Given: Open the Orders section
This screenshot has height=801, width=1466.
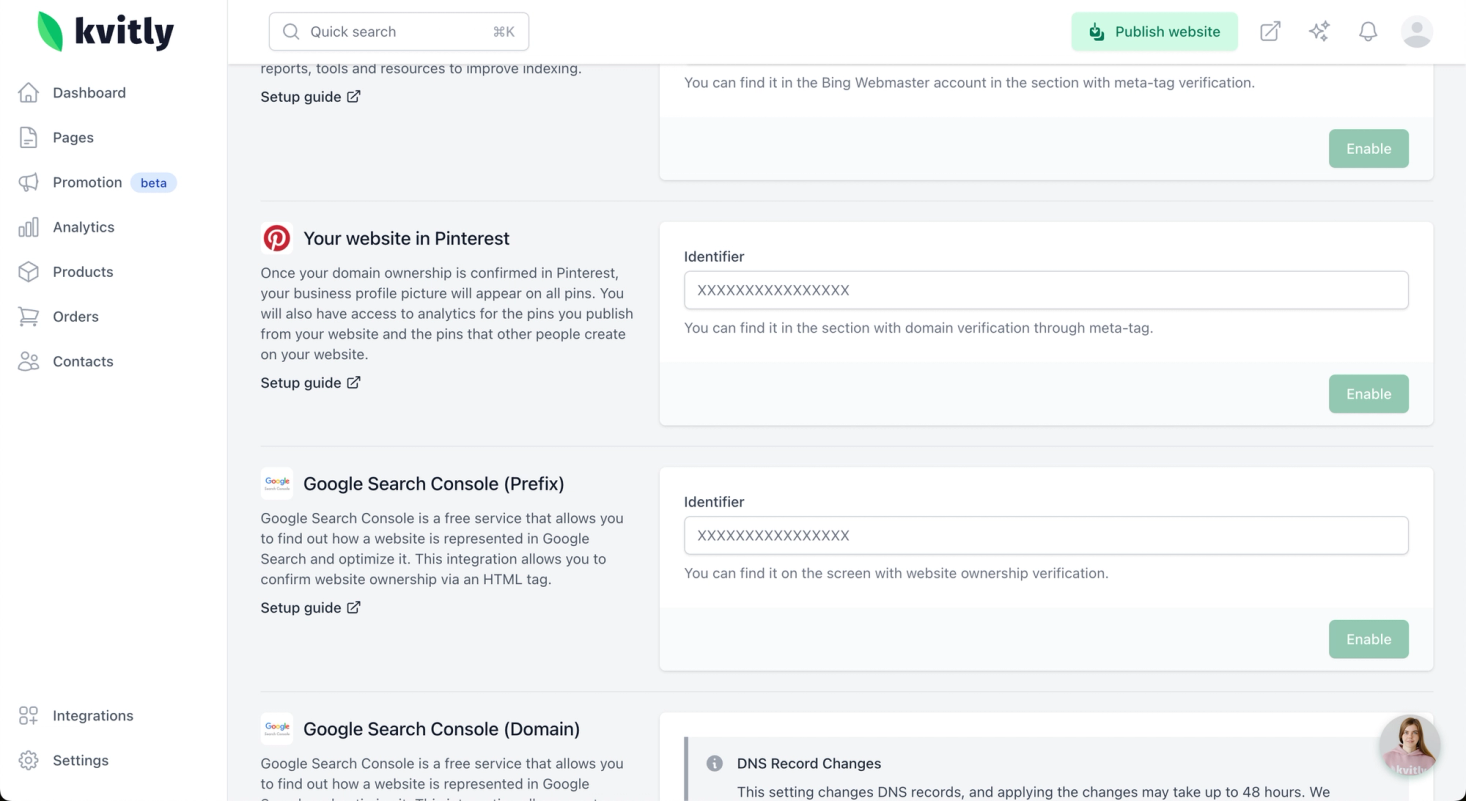Looking at the screenshot, I should [76, 317].
